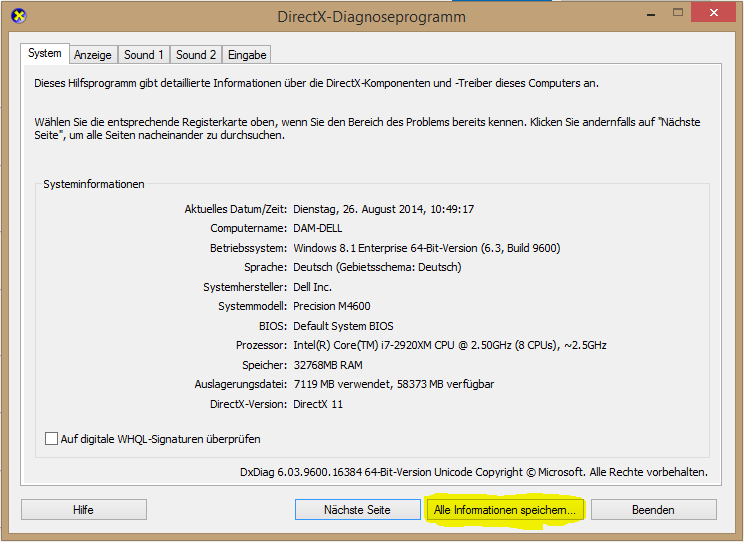The width and height of the screenshot is (744, 542).
Task: Open the Eingabe tab
Action: 247,55
